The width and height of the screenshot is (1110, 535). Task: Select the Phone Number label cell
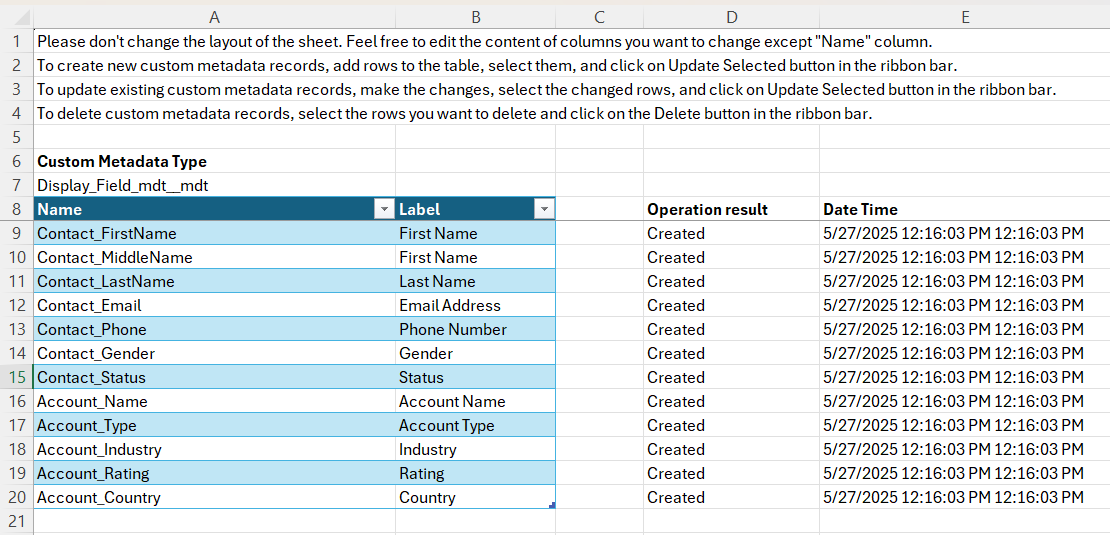(453, 329)
